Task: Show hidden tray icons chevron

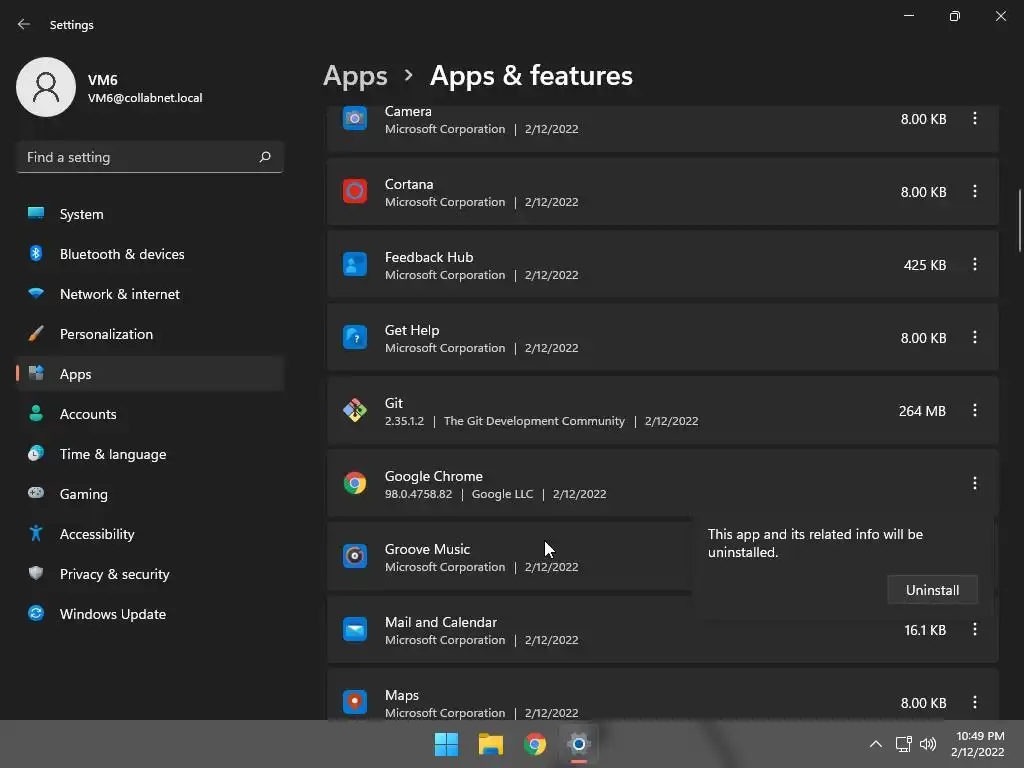Action: (876, 744)
